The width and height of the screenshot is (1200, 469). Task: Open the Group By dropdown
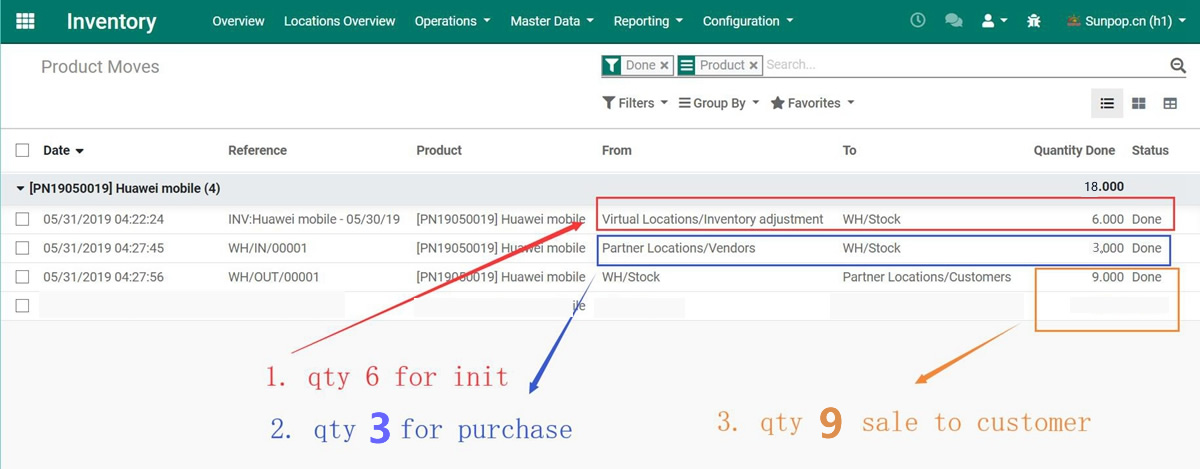pyautogui.click(x=718, y=103)
